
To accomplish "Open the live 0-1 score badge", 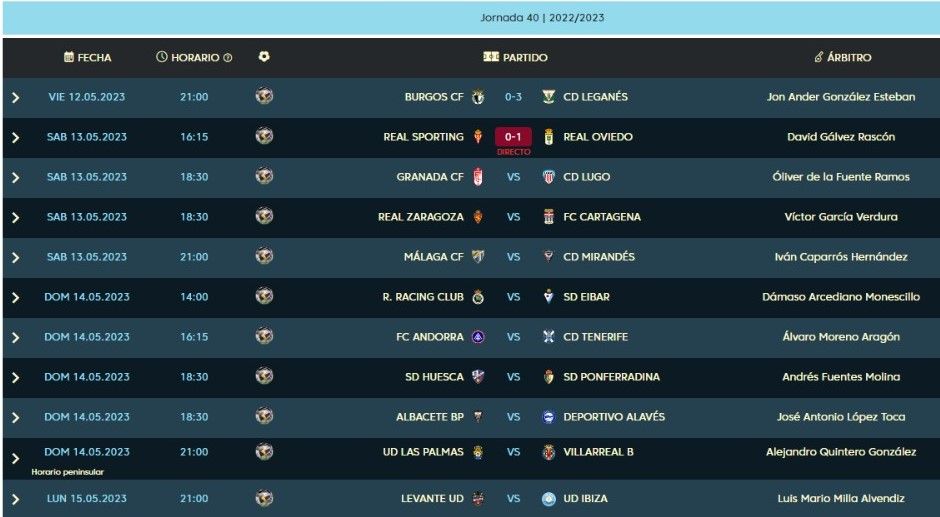I will pyautogui.click(x=513, y=137).
